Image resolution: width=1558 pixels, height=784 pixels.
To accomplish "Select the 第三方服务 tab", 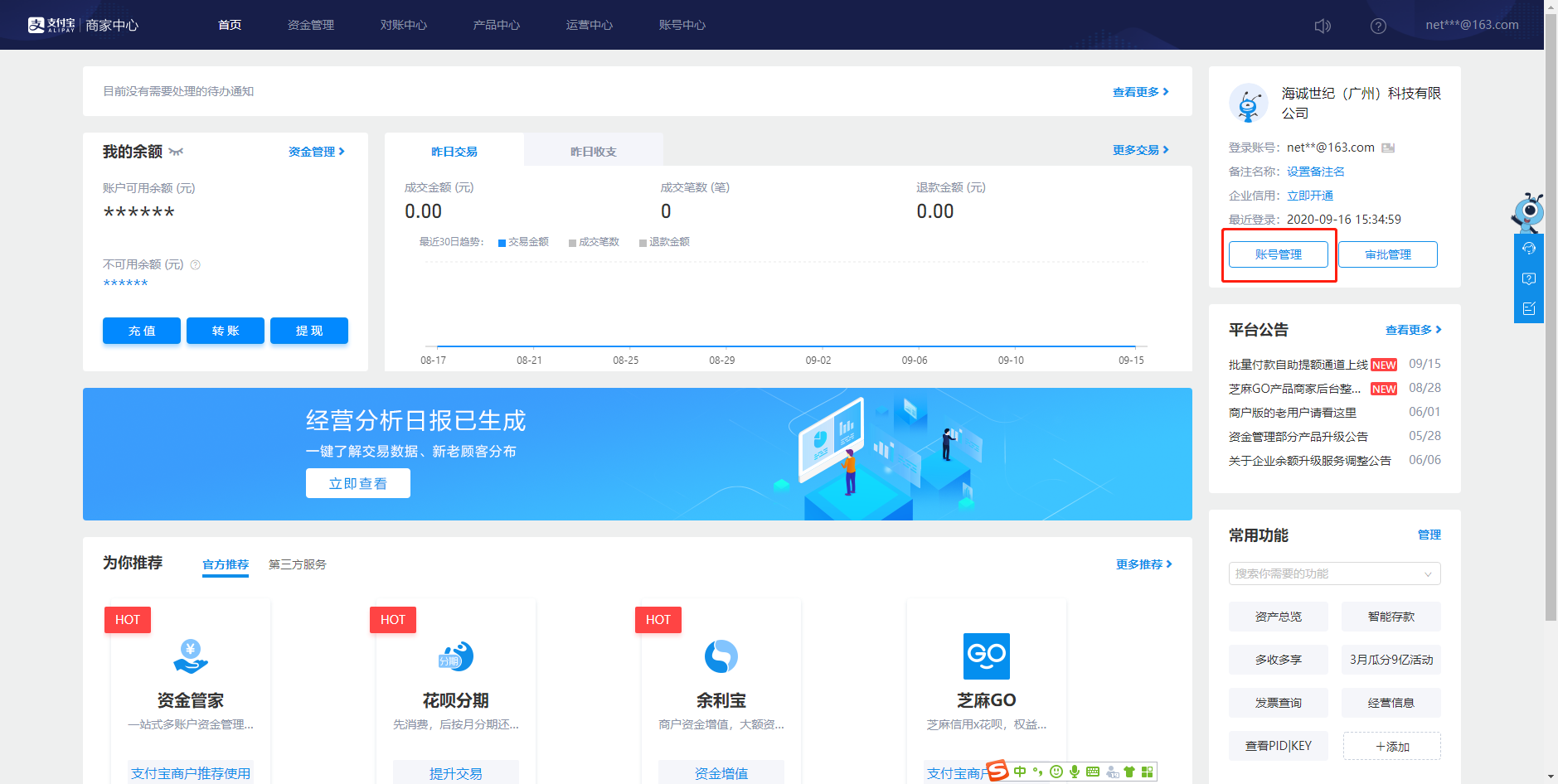I will 298,564.
